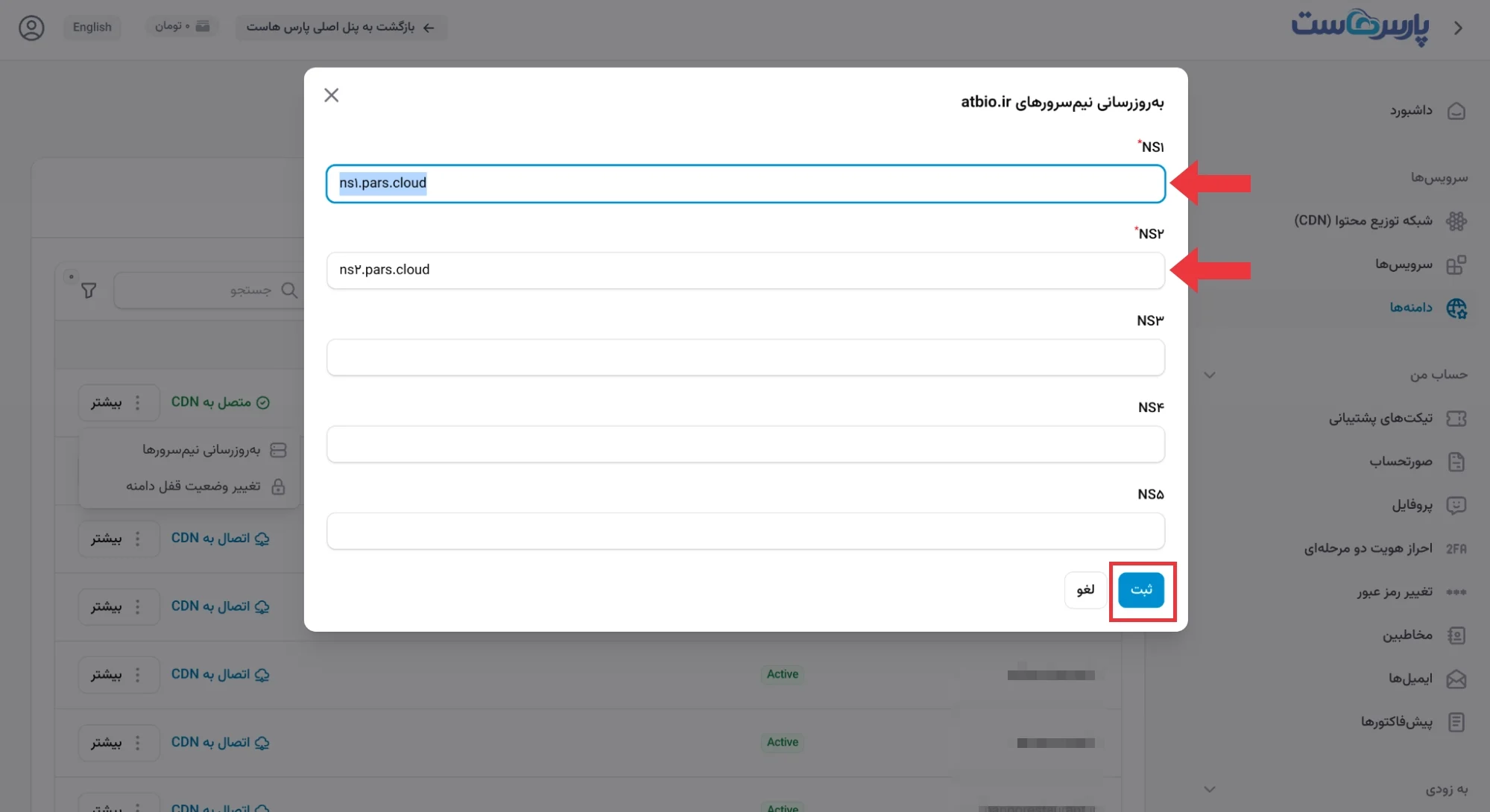Screen dimensions: 1490x812
Task: Click the support ticket icon
Action: coord(1456,419)
